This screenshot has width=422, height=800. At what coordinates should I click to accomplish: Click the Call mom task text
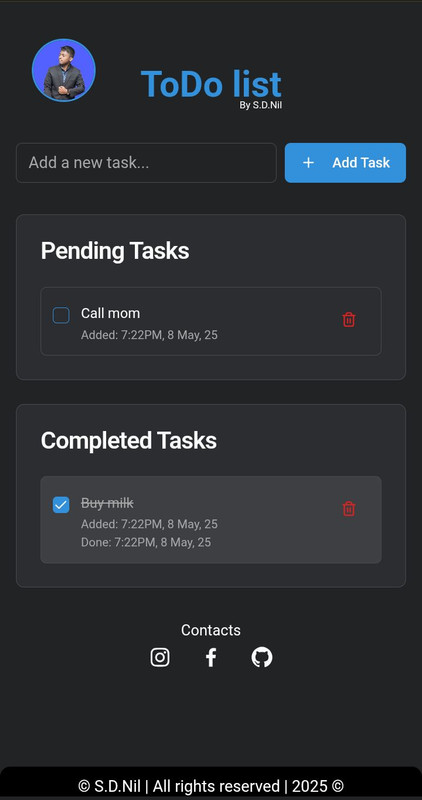110,313
